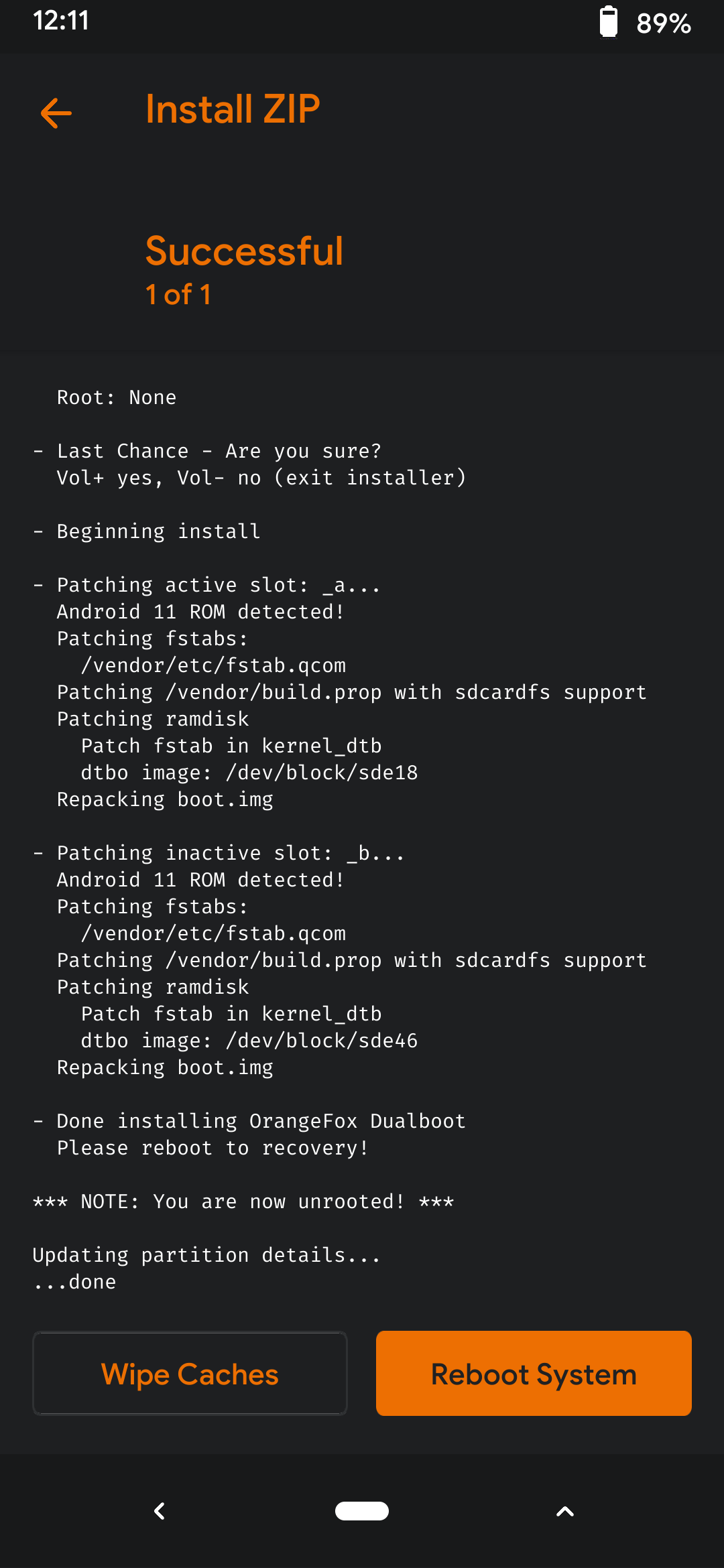Tap the Install ZIP page title
This screenshot has height=1568, width=724.
pos(233,109)
